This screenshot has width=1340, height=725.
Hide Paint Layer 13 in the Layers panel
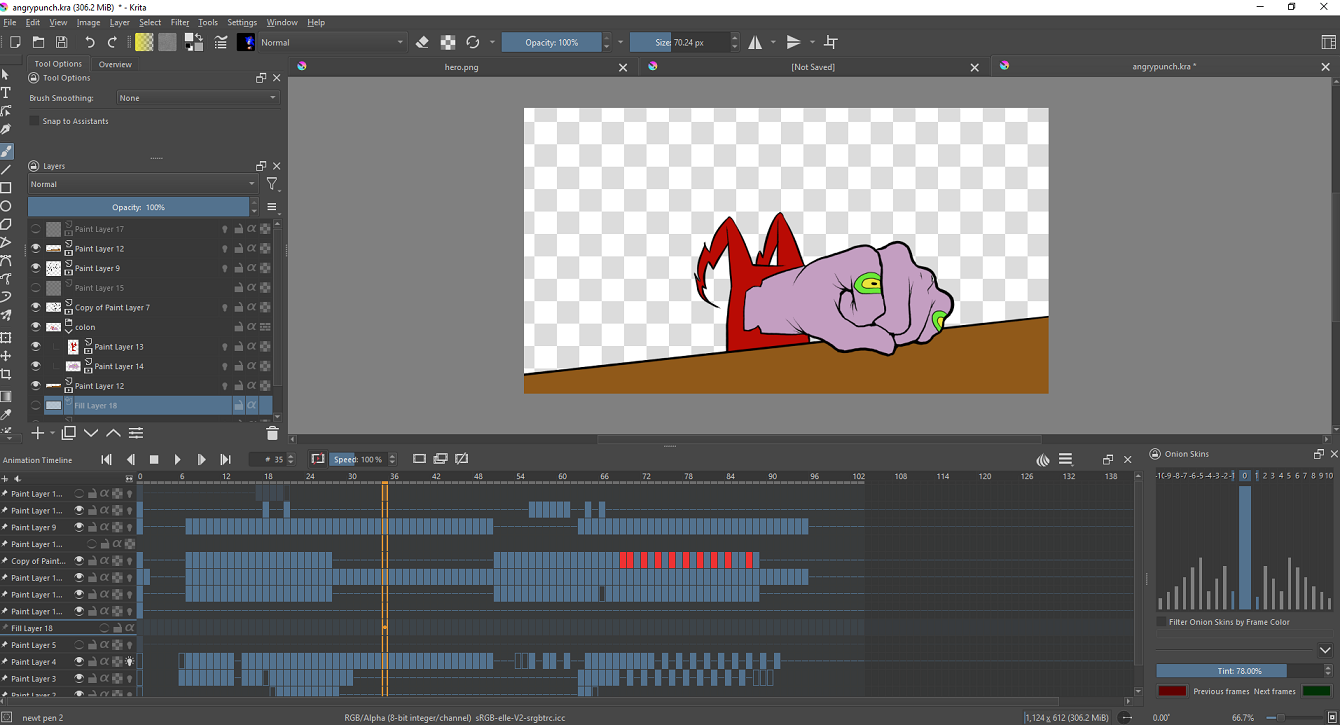pyautogui.click(x=36, y=346)
